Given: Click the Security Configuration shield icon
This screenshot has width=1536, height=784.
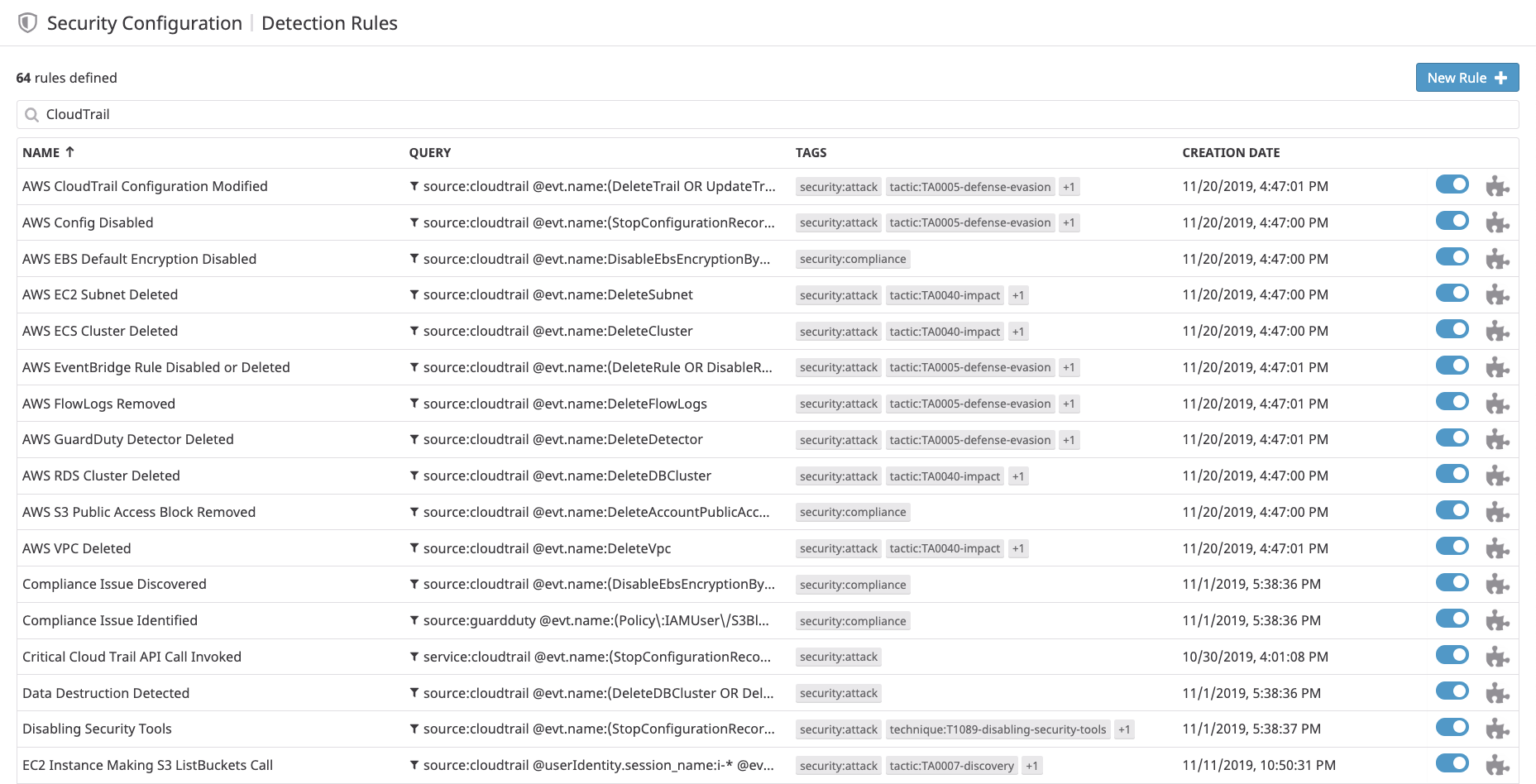Looking at the screenshot, I should pyautogui.click(x=27, y=23).
